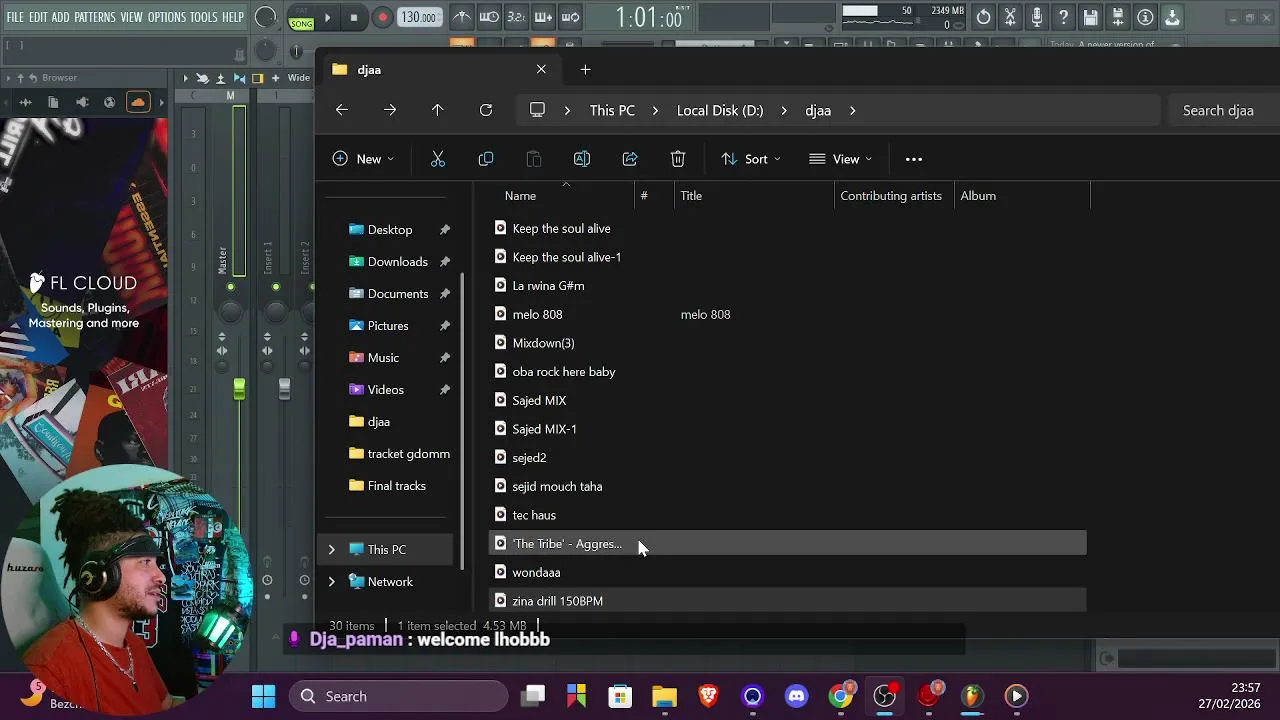Click the Rename icon in File Explorer toolbar
1280x720 pixels.
click(x=582, y=159)
